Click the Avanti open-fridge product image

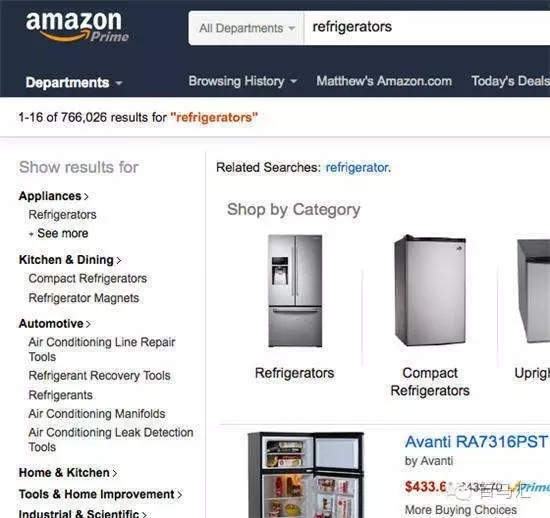point(306,475)
